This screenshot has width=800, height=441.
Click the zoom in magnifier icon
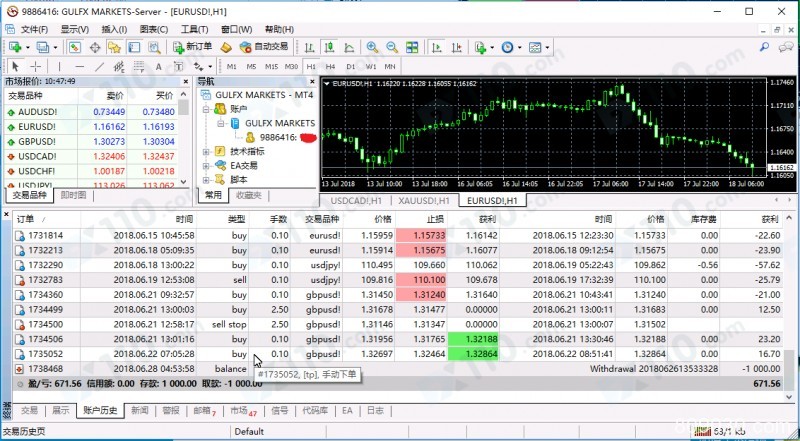[372, 47]
